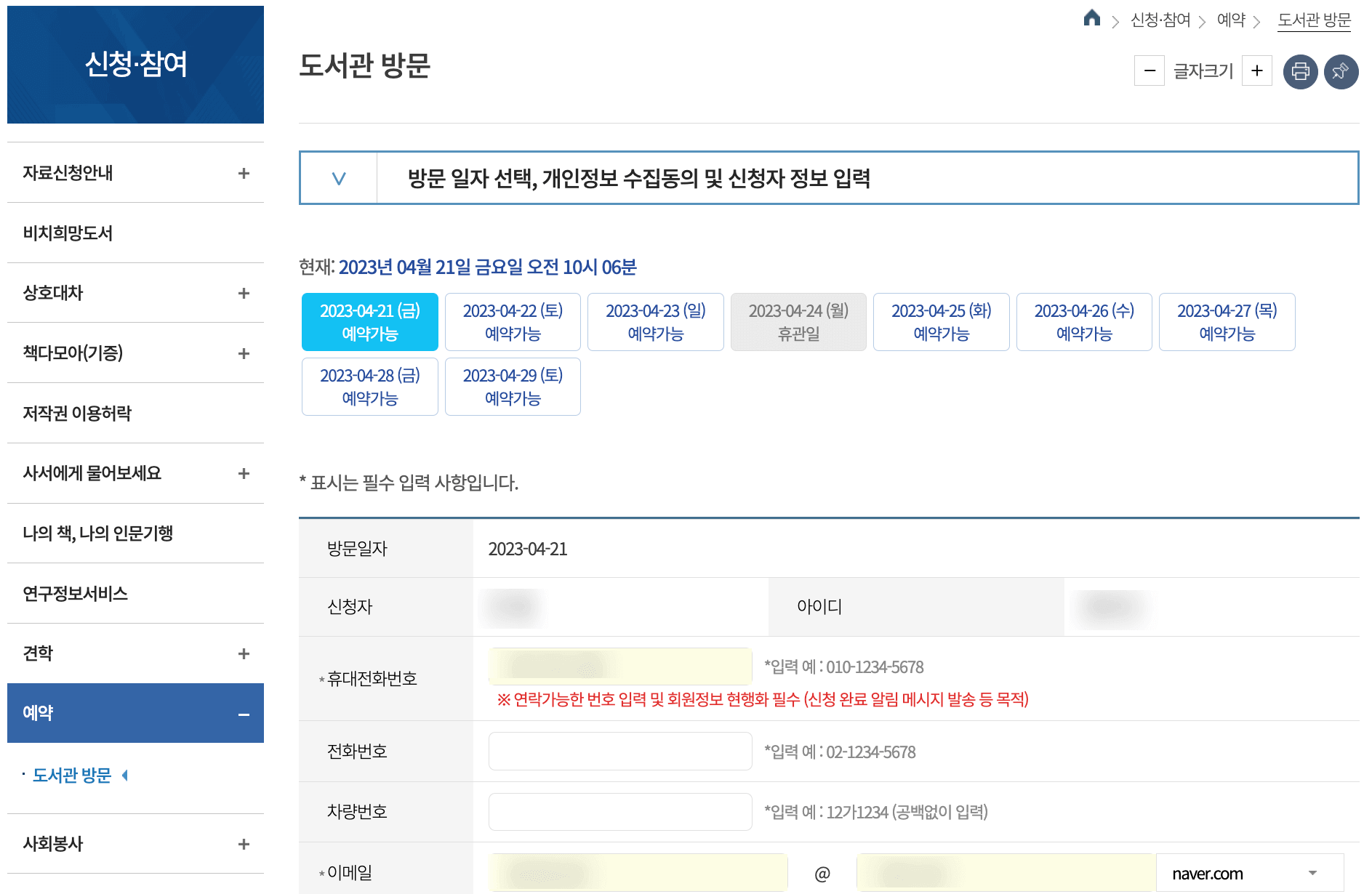Screen dimensions: 1372x894
Task: Click the bookmark/share icon at top right
Action: coord(1341,71)
